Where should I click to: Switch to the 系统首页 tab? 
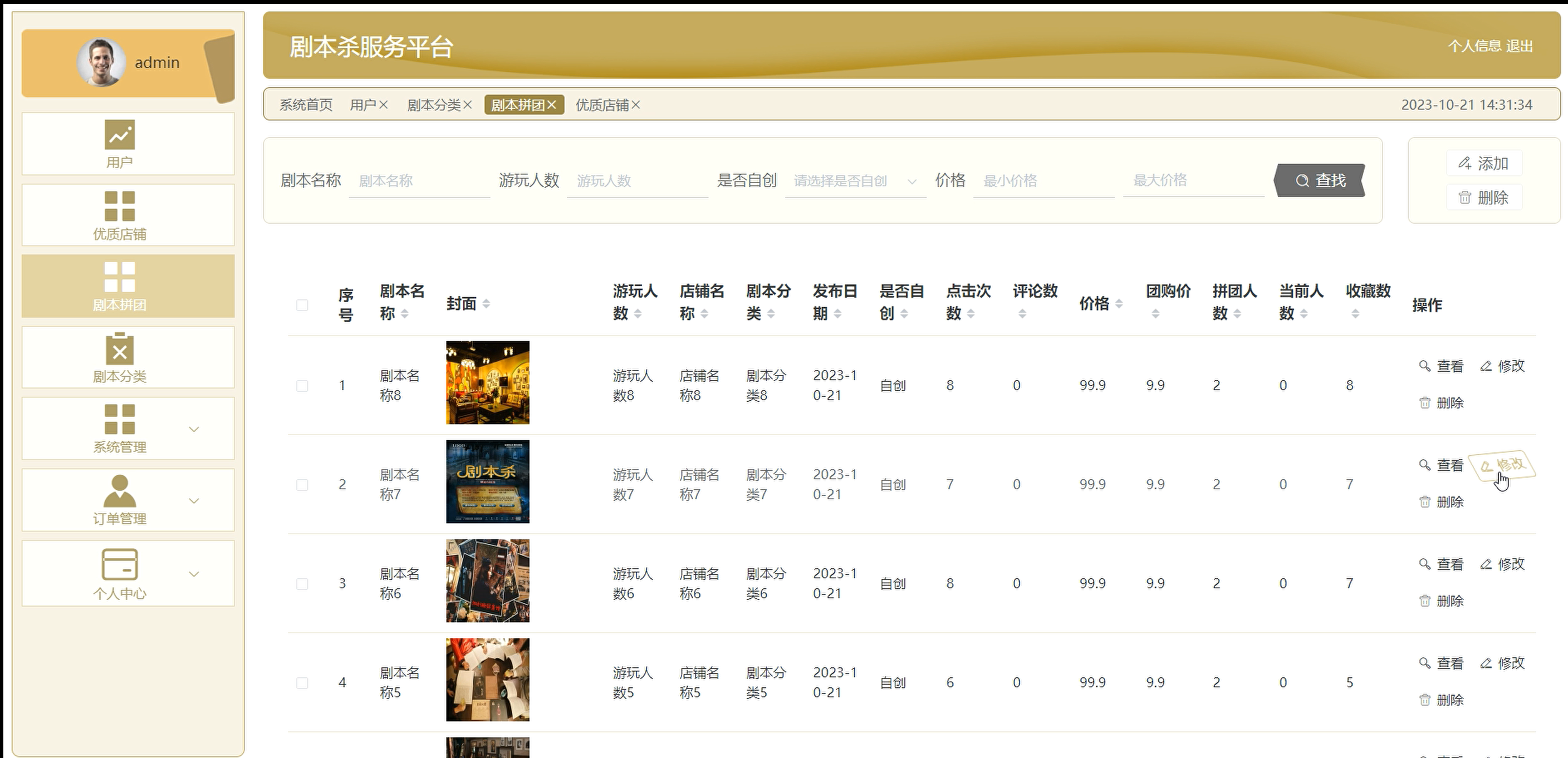[306, 105]
